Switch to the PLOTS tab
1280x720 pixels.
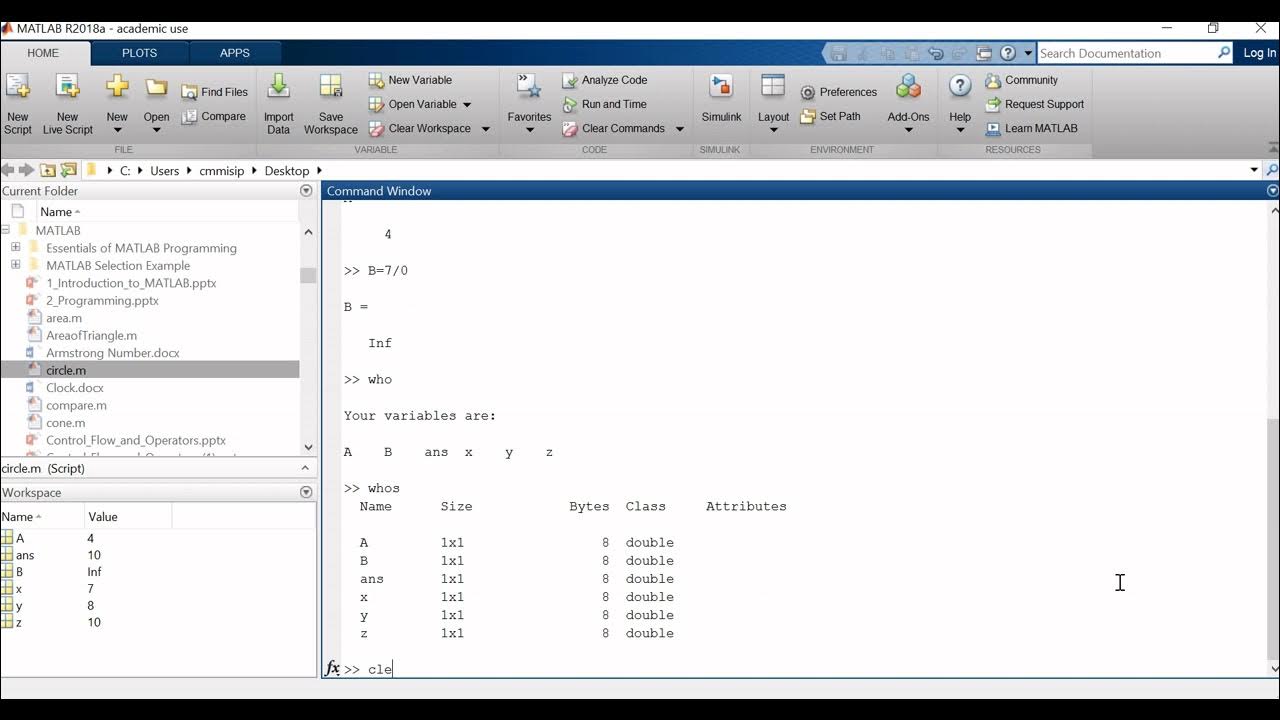pyautogui.click(x=139, y=53)
